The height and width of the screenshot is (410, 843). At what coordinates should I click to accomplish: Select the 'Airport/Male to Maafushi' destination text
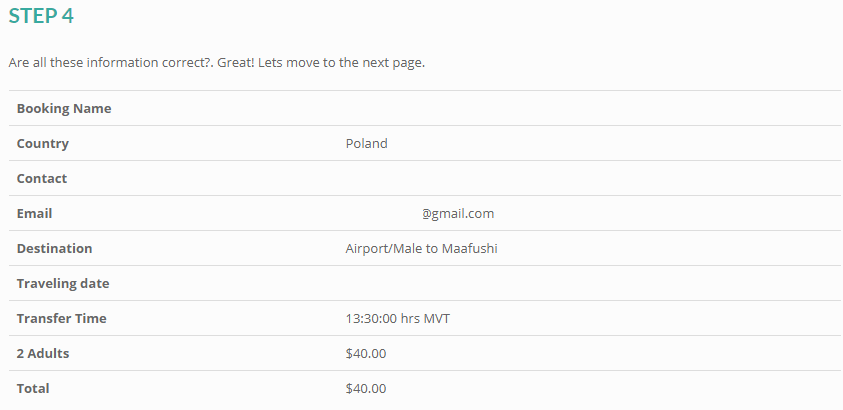point(421,248)
